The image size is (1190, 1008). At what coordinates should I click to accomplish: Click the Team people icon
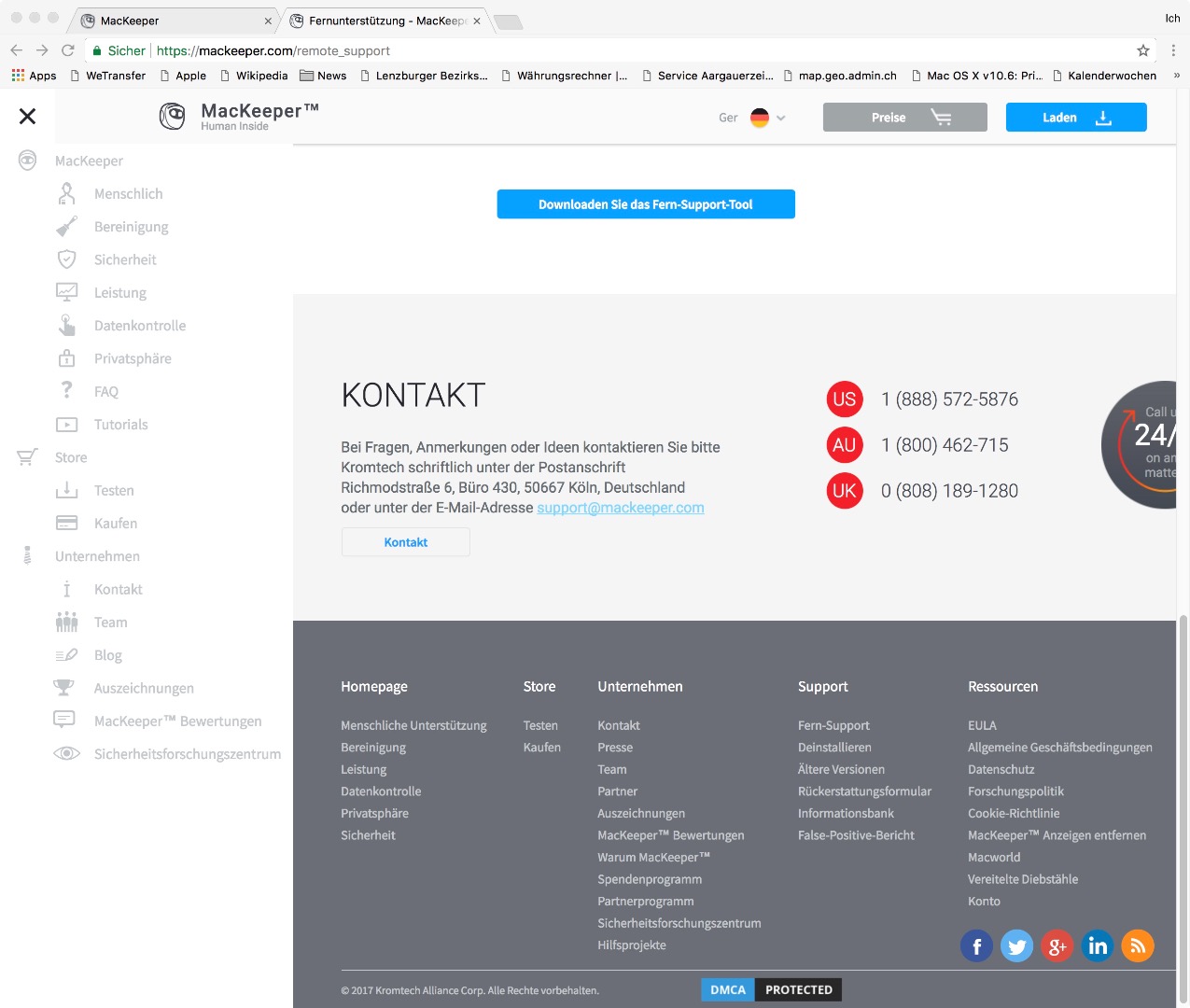[x=66, y=622]
